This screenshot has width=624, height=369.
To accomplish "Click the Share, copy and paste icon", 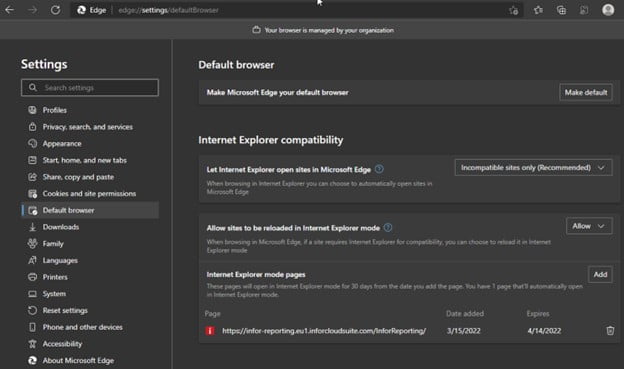I will [32, 177].
